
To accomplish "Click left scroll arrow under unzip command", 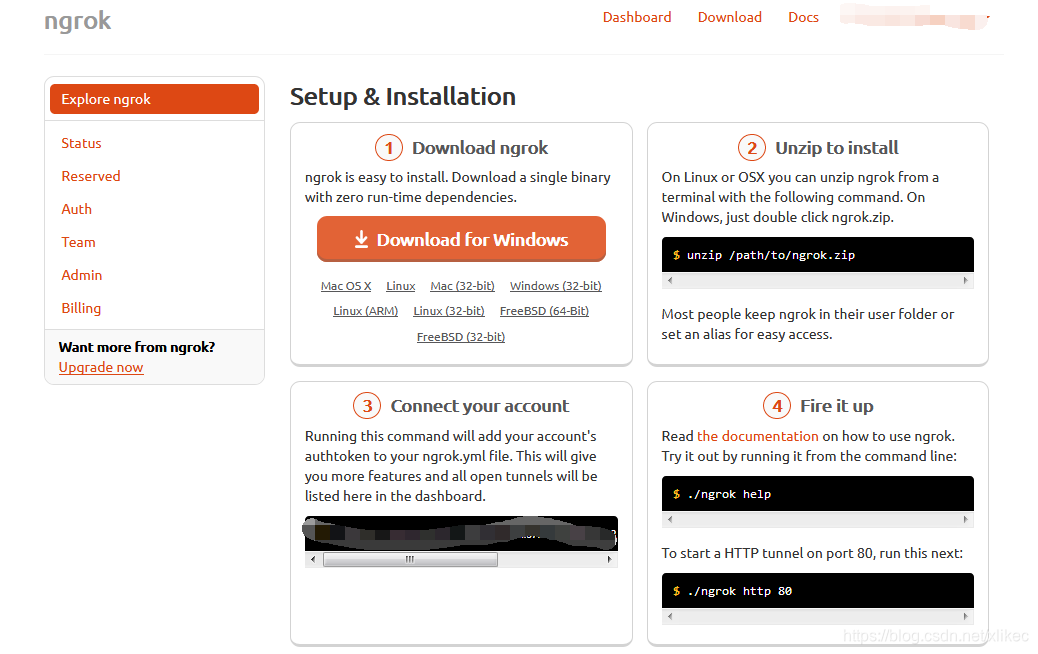I will 670,281.
